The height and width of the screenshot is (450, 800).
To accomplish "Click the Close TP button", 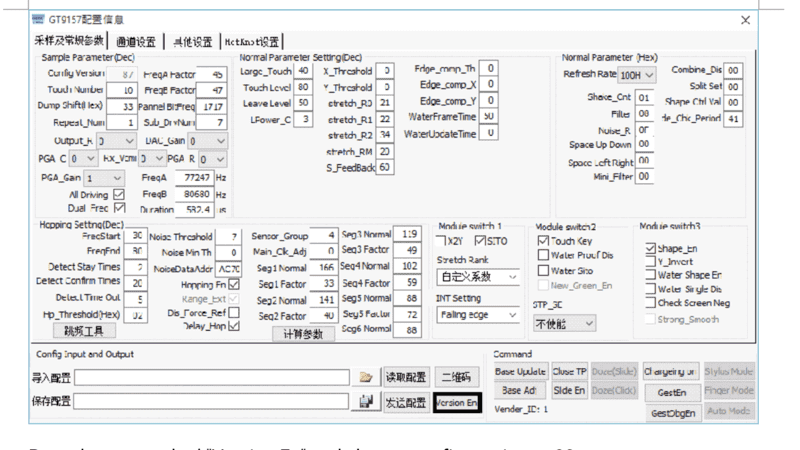I will (569, 371).
